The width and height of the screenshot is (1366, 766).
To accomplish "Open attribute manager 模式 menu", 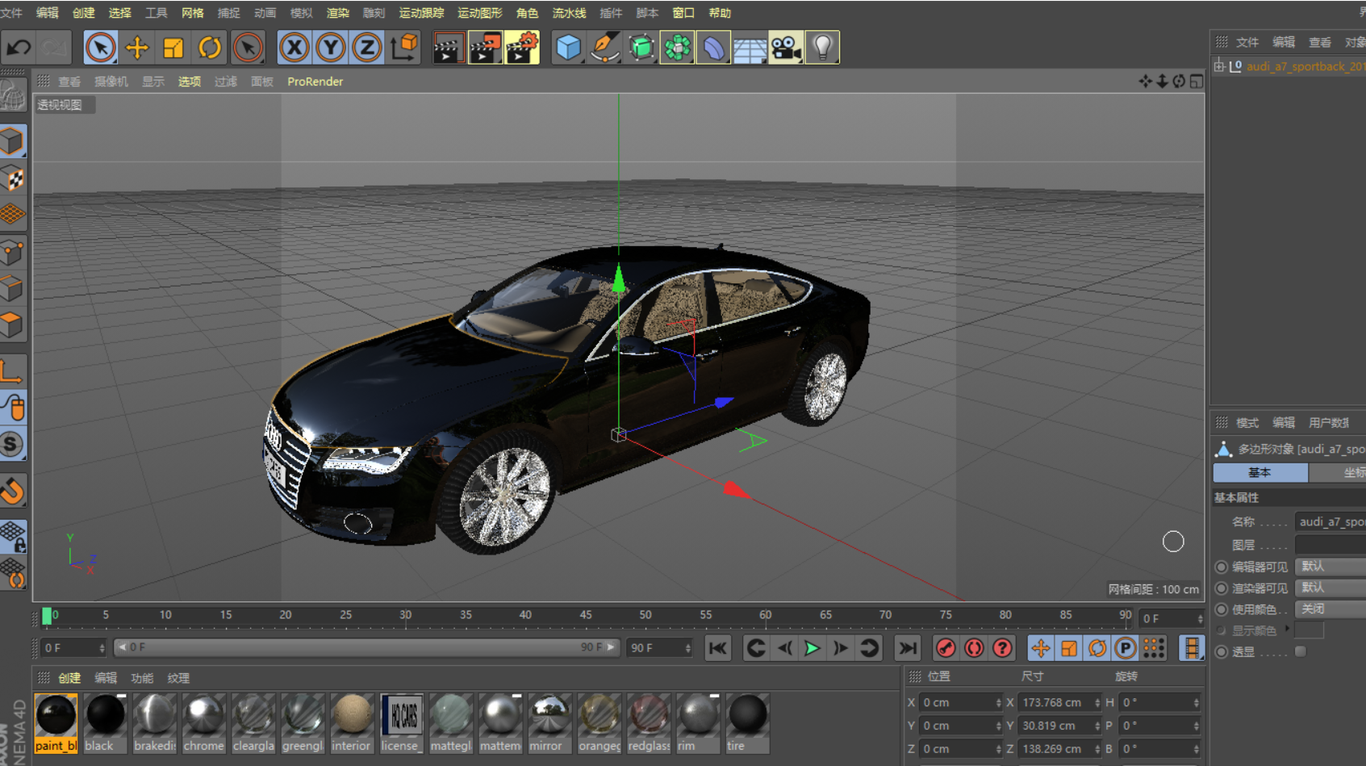I will click(x=1247, y=423).
